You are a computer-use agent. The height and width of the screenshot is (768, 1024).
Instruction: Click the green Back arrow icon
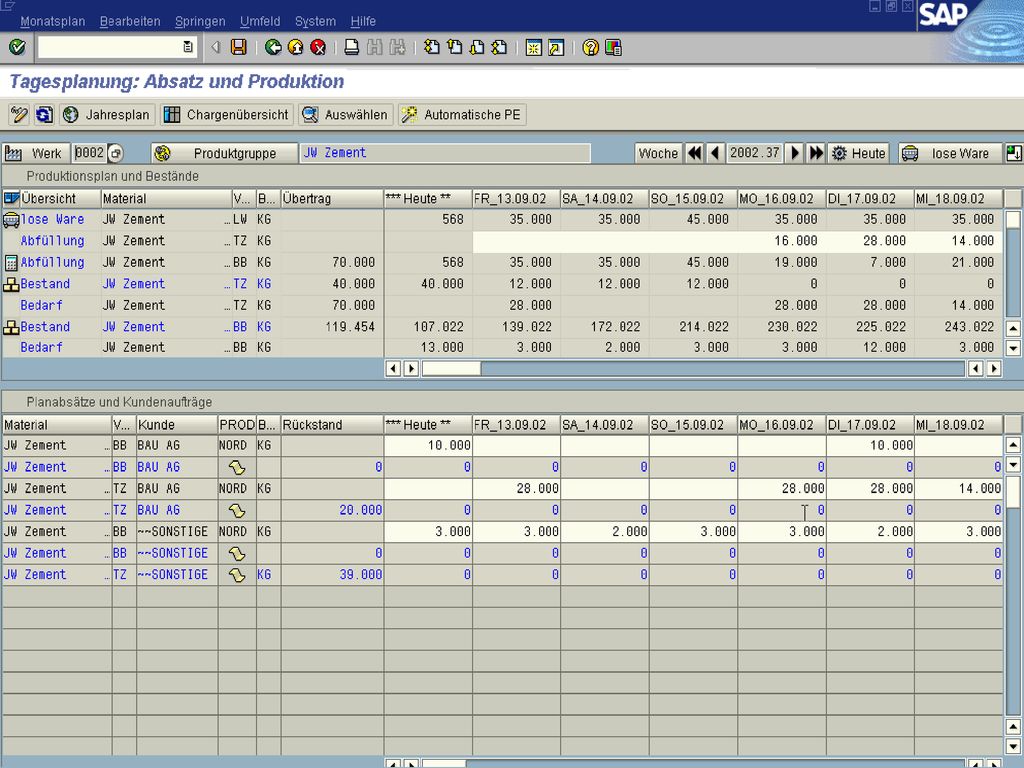(x=273, y=47)
